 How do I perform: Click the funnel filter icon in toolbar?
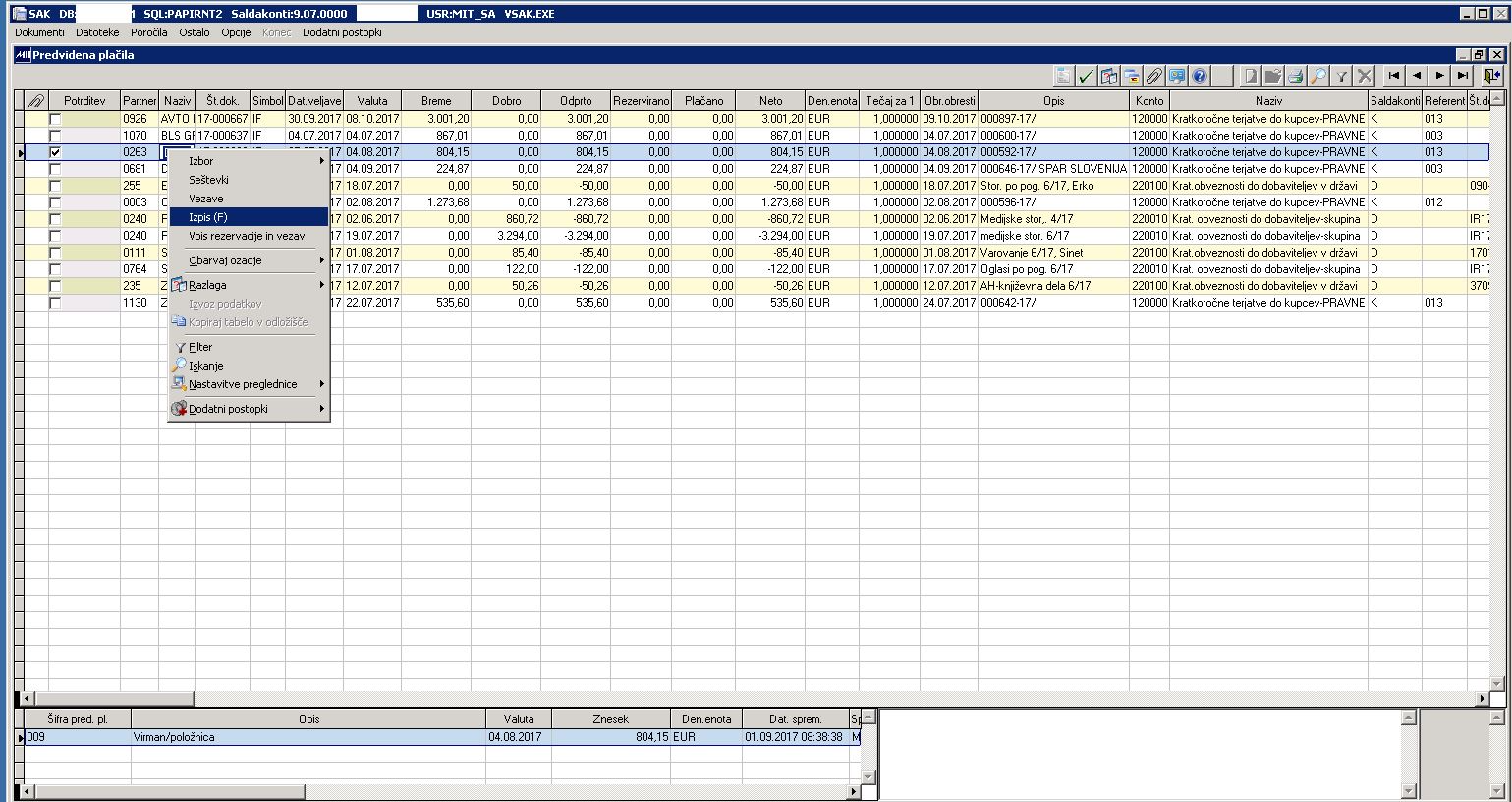click(x=1341, y=76)
